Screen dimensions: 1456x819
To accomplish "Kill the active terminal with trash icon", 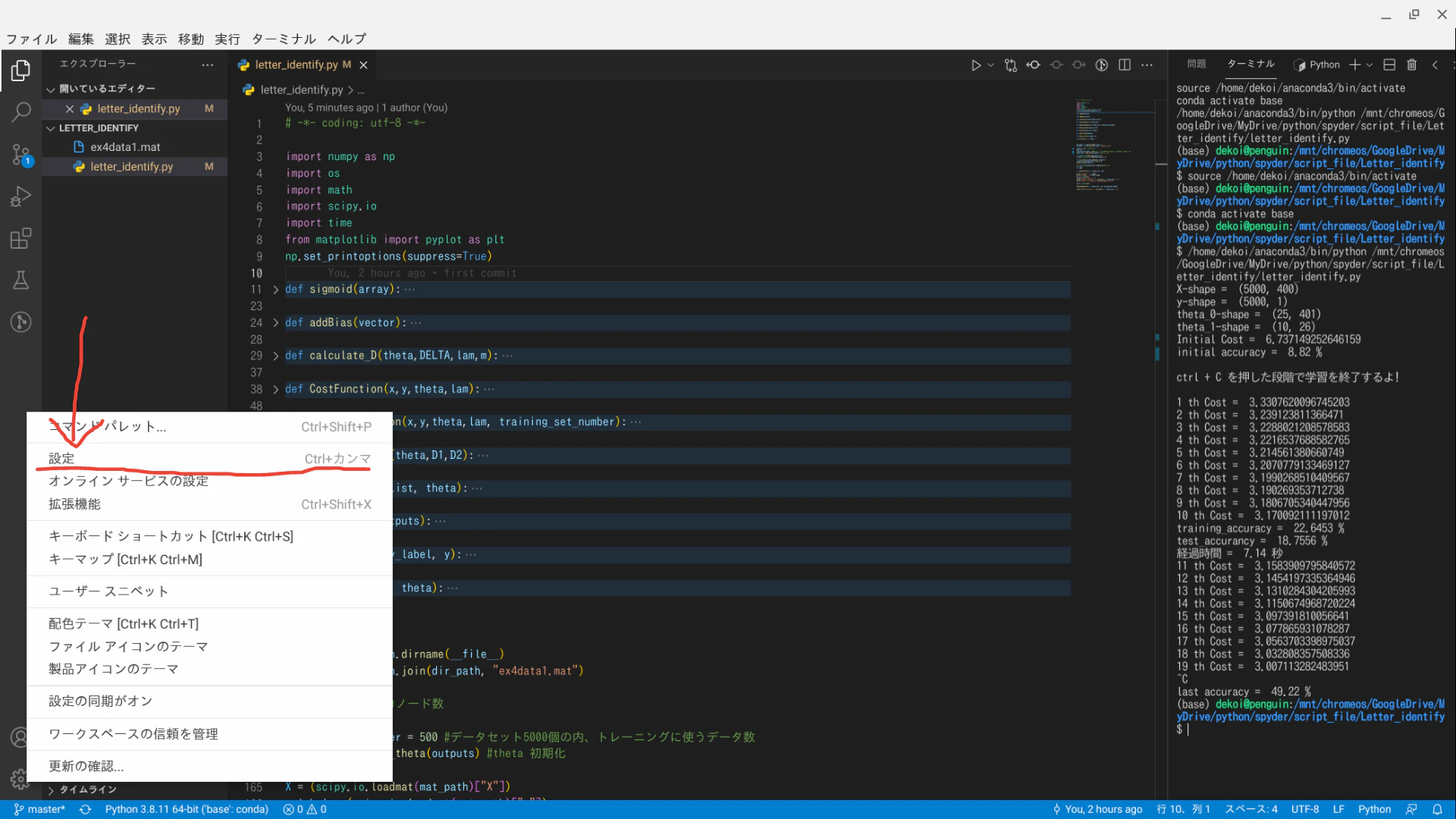I will point(1411,64).
